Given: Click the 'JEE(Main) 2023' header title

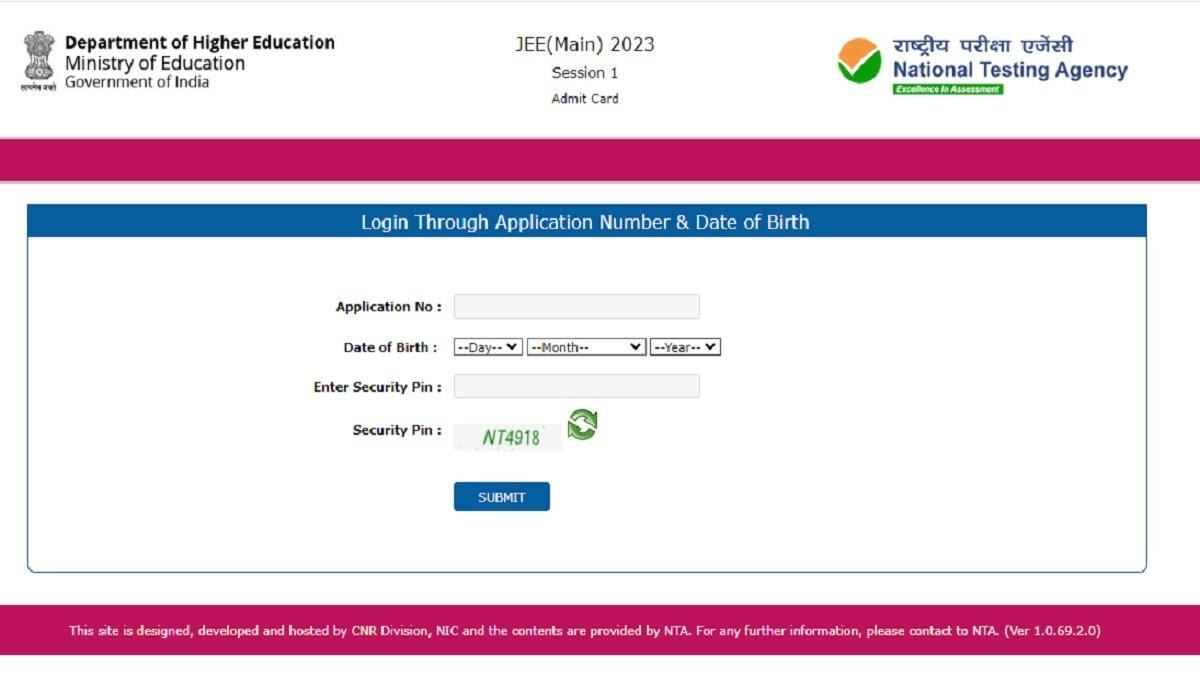Looking at the screenshot, I should (584, 44).
